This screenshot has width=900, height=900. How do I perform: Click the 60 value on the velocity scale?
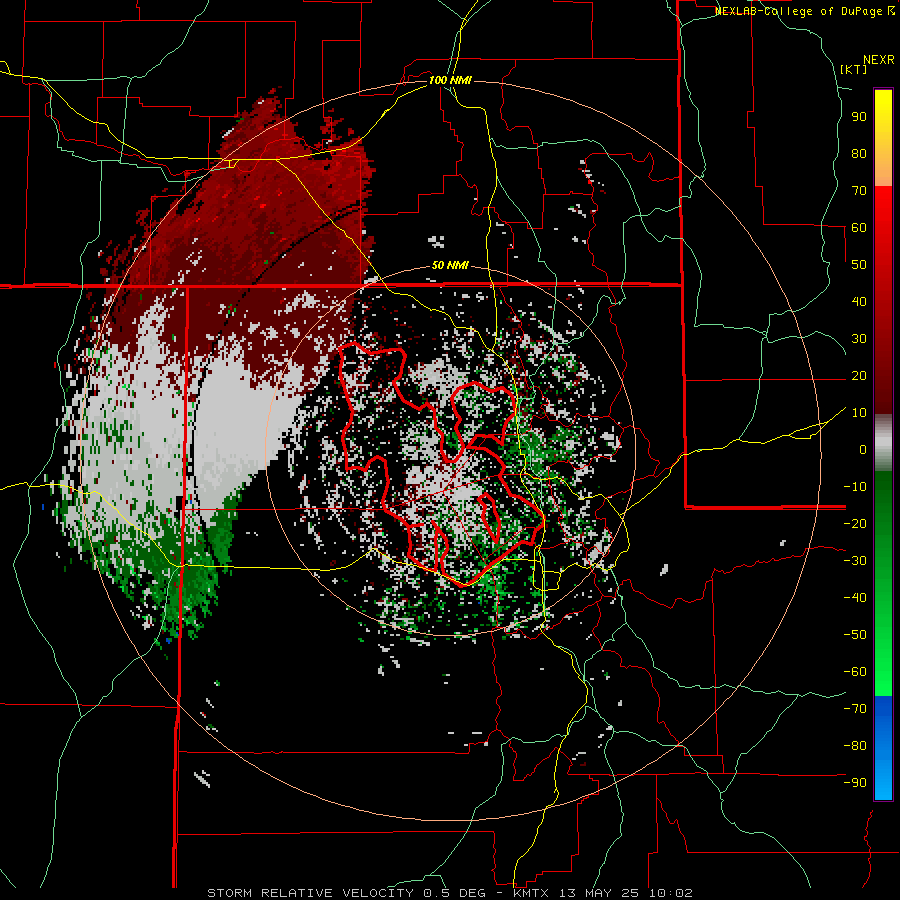(859, 227)
